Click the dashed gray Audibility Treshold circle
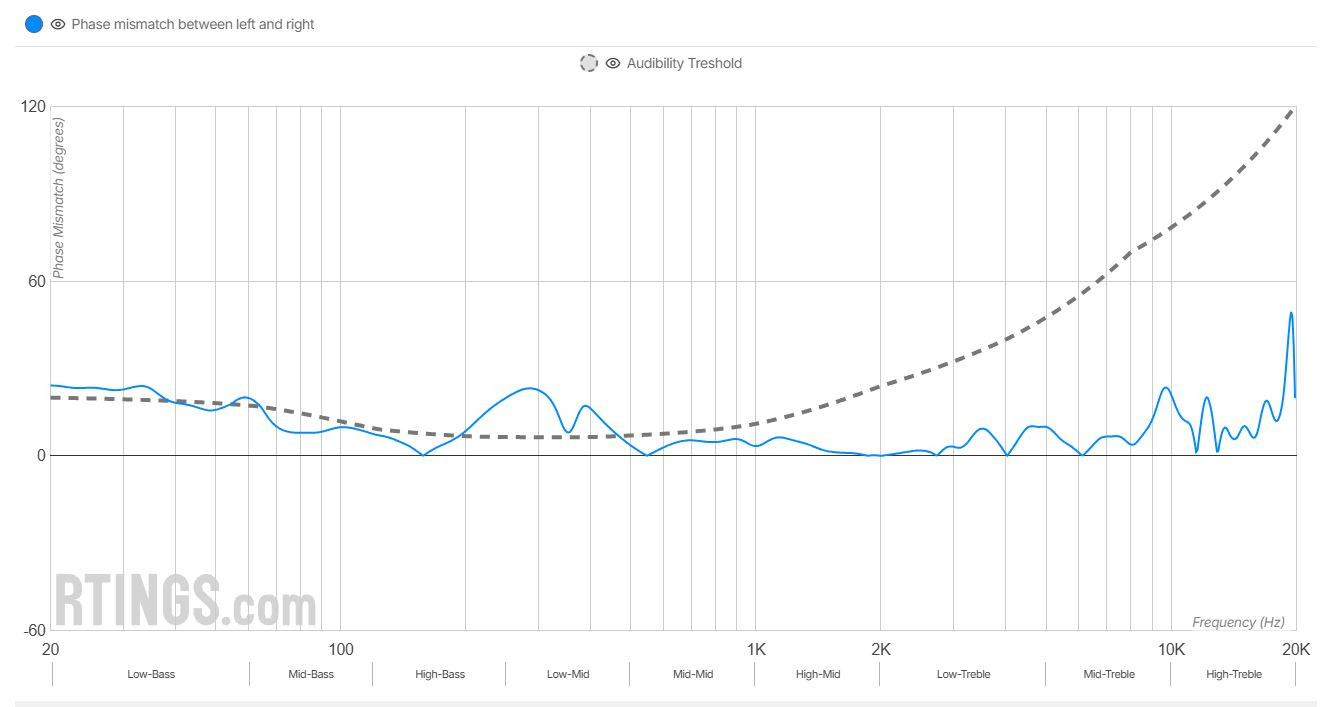Image resolution: width=1331 pixels, height=707 pixels. pos(589,63)
